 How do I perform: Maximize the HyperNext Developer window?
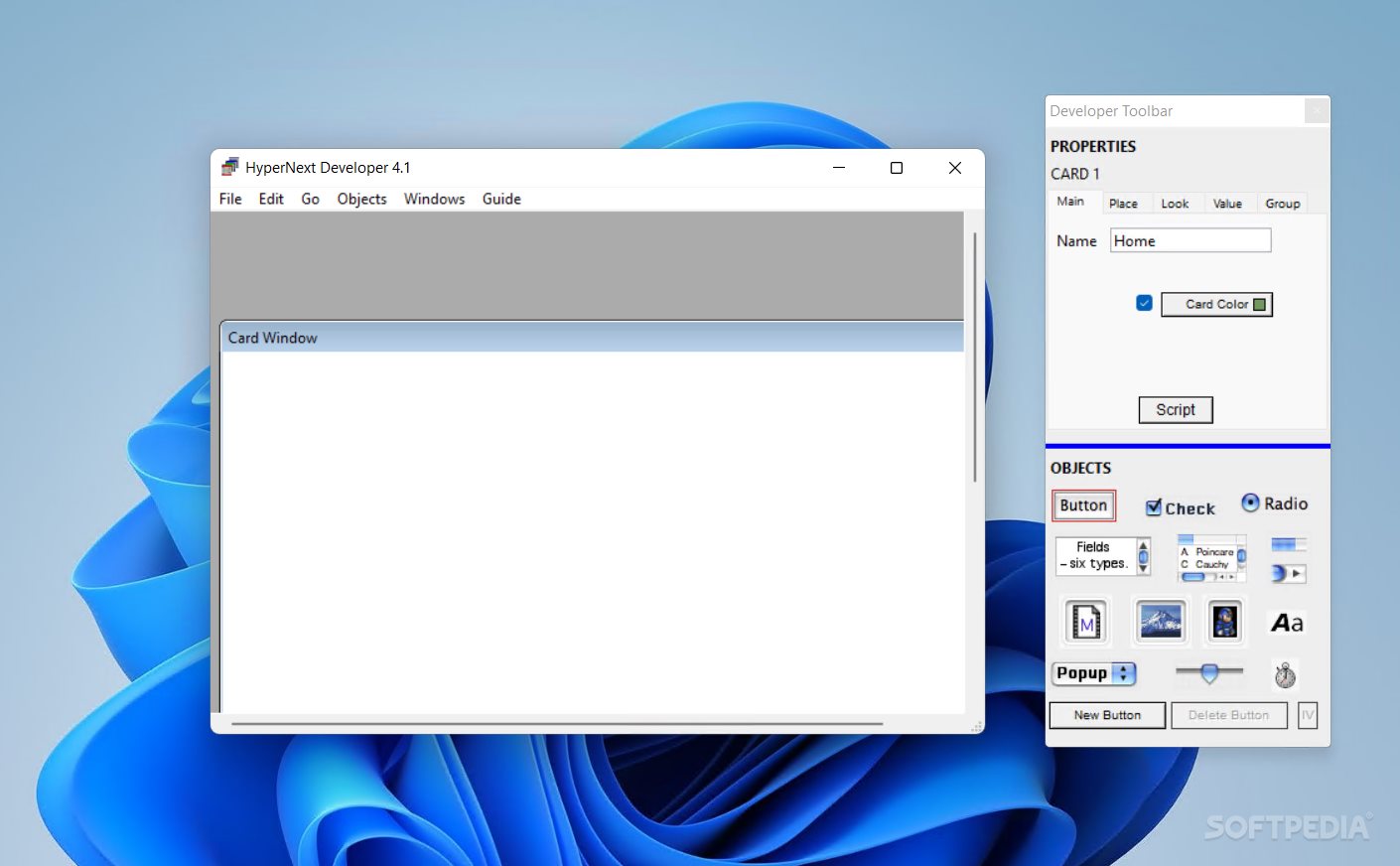[x=897, y=168]
